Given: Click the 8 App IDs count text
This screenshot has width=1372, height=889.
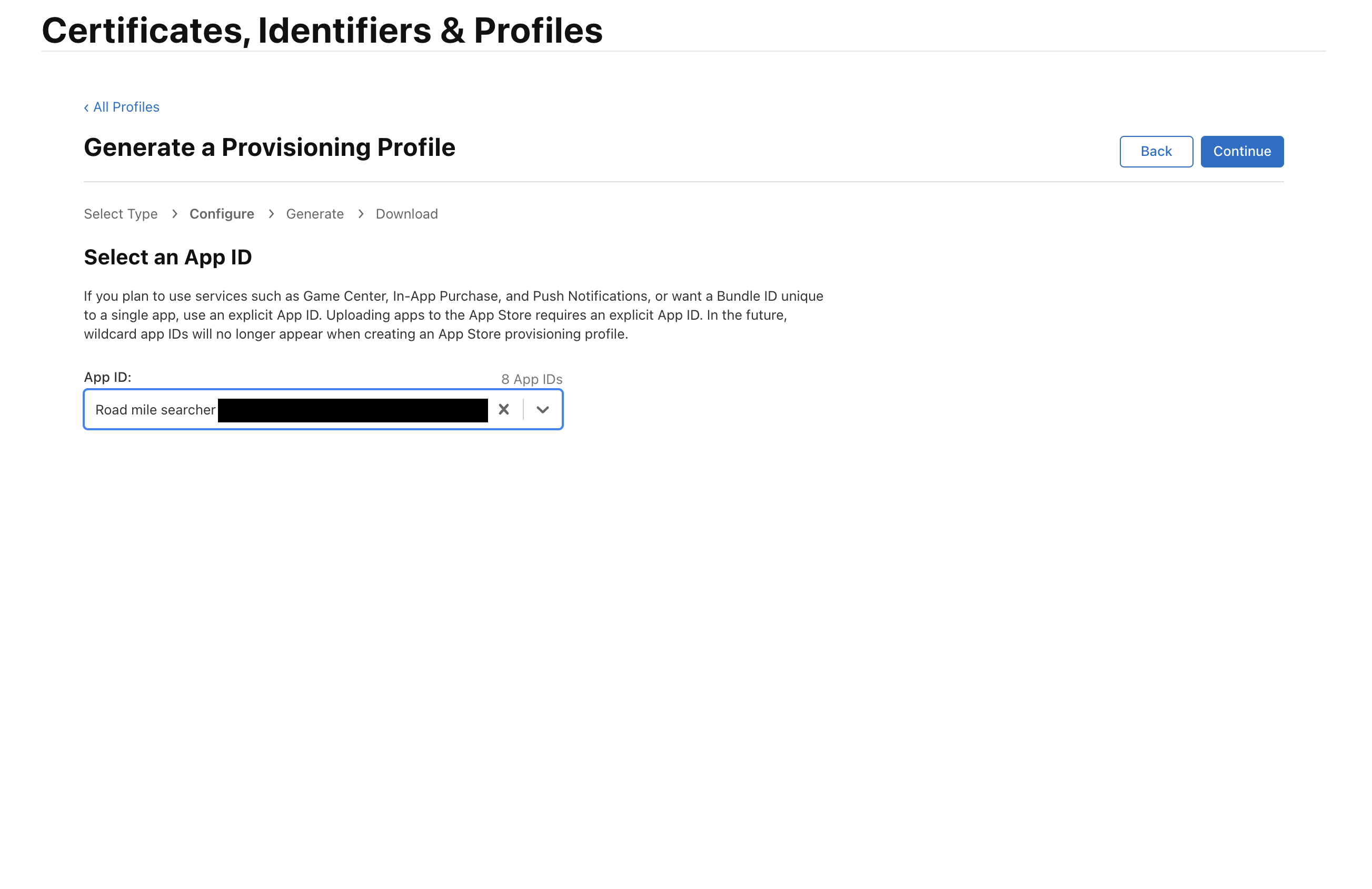Looking at the screenshot, I should 531,379.
